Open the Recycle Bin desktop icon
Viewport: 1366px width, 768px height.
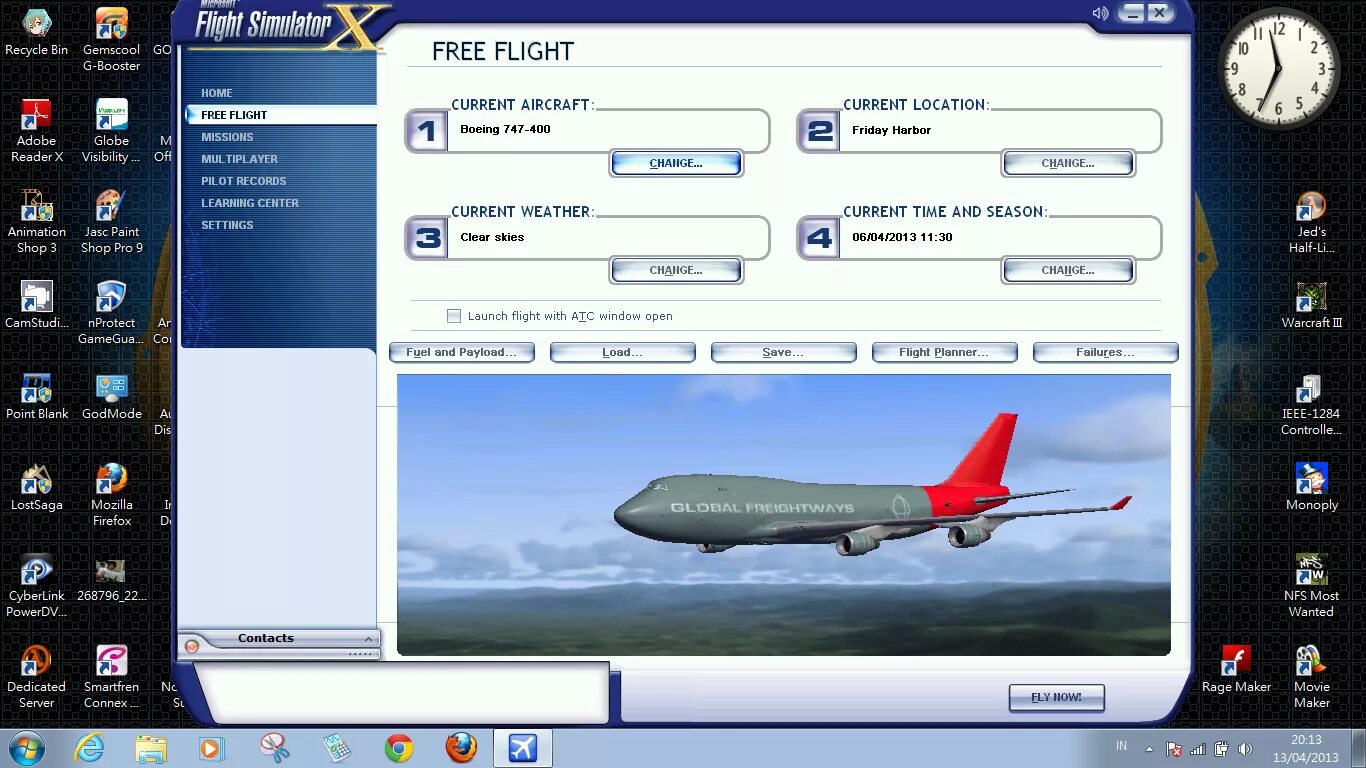(36, 33)
